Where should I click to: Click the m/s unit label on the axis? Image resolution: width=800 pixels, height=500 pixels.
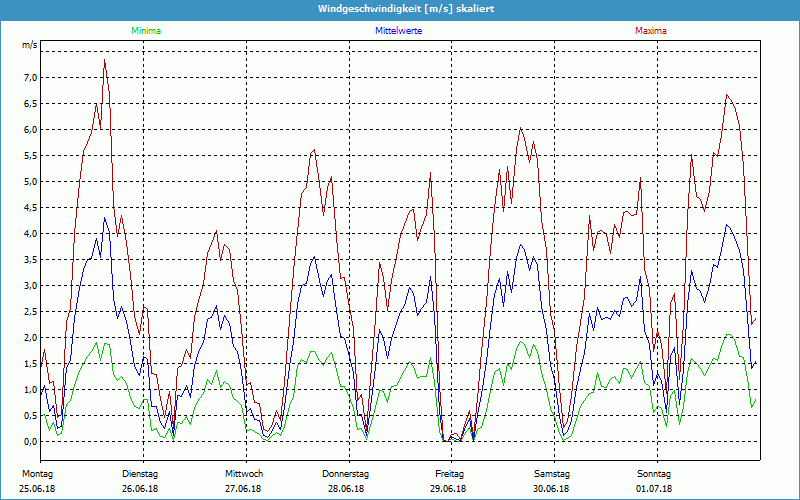(30, 45)
